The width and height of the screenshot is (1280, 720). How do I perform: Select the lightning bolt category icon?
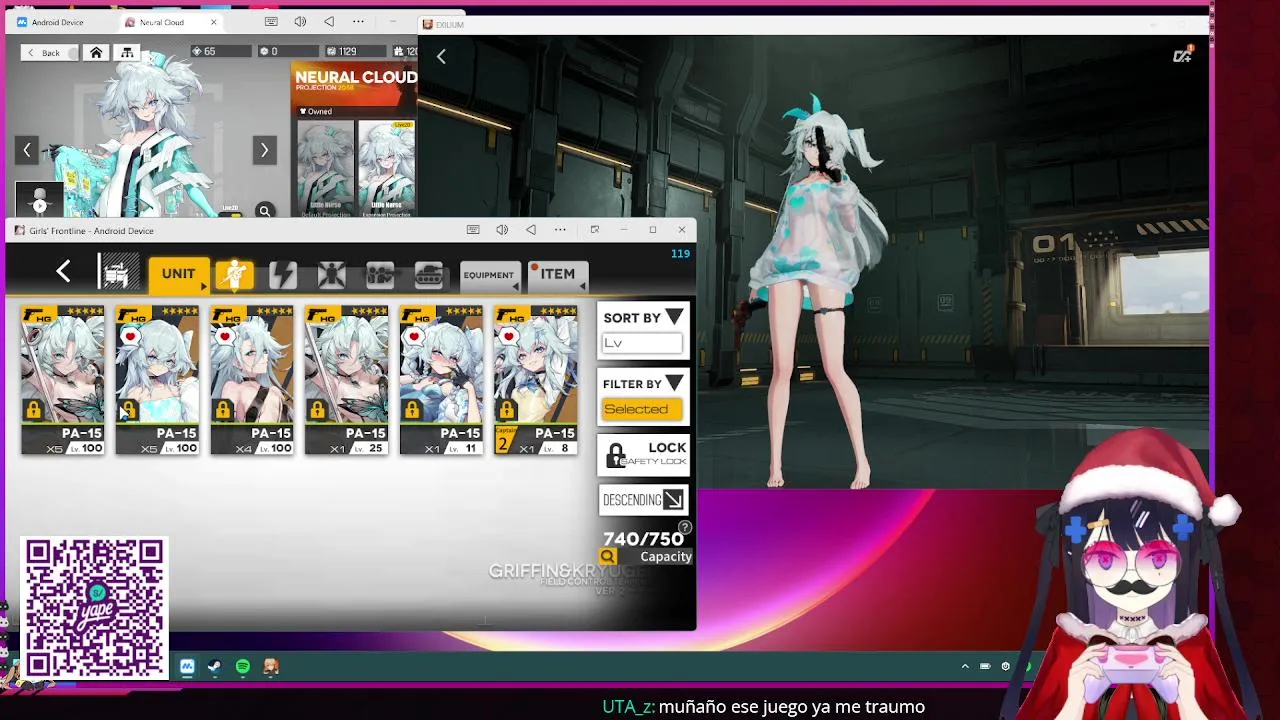[283, 275]
